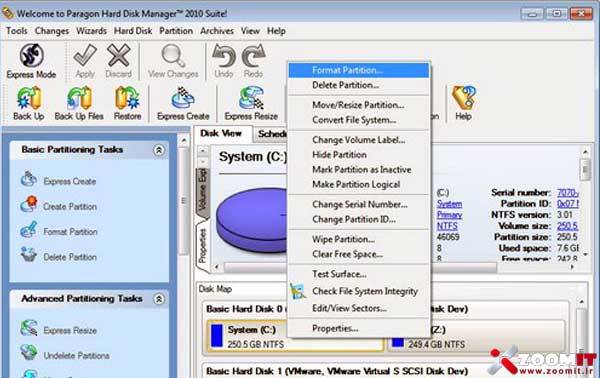The width and height of the screenshot is (600, 378).
Task: Click the Partition ID value link
Action: click(568, 204)
